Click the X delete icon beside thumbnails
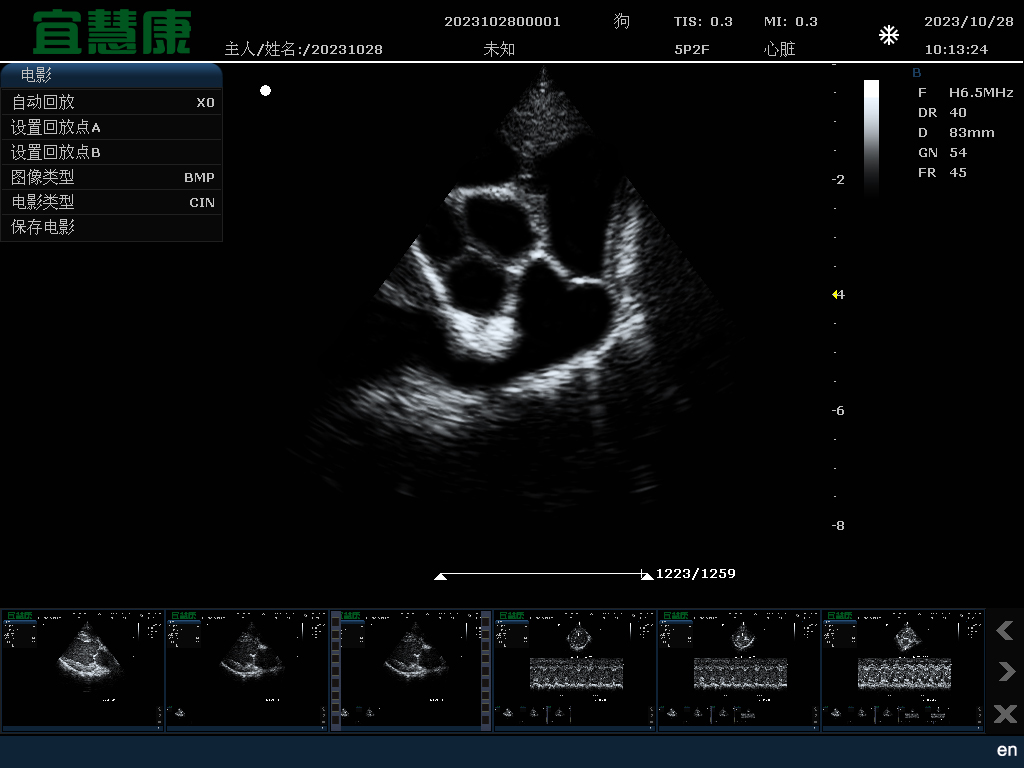The width and height of the screenshot is (1024, 768). pyautogui.click(x=1005, y=713)
